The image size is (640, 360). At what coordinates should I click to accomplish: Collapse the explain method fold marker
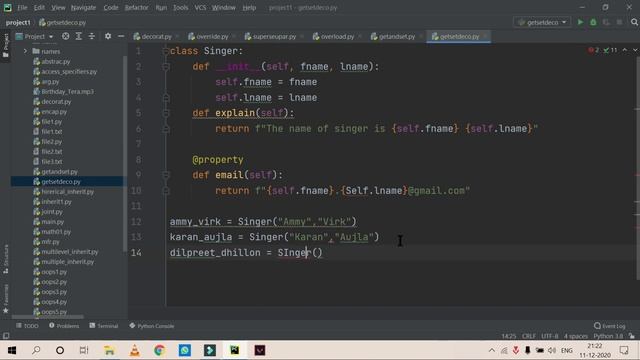(x=166, y=113)
